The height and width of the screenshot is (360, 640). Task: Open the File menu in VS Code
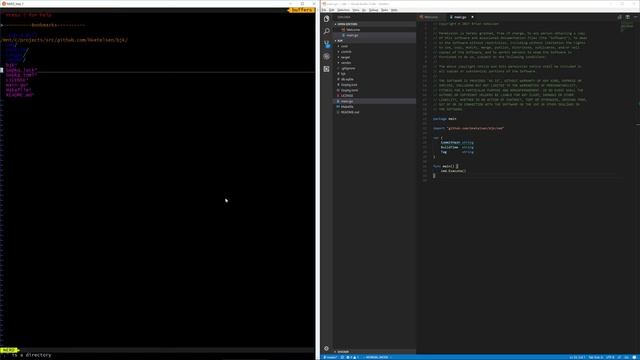[x=324, y=10]
